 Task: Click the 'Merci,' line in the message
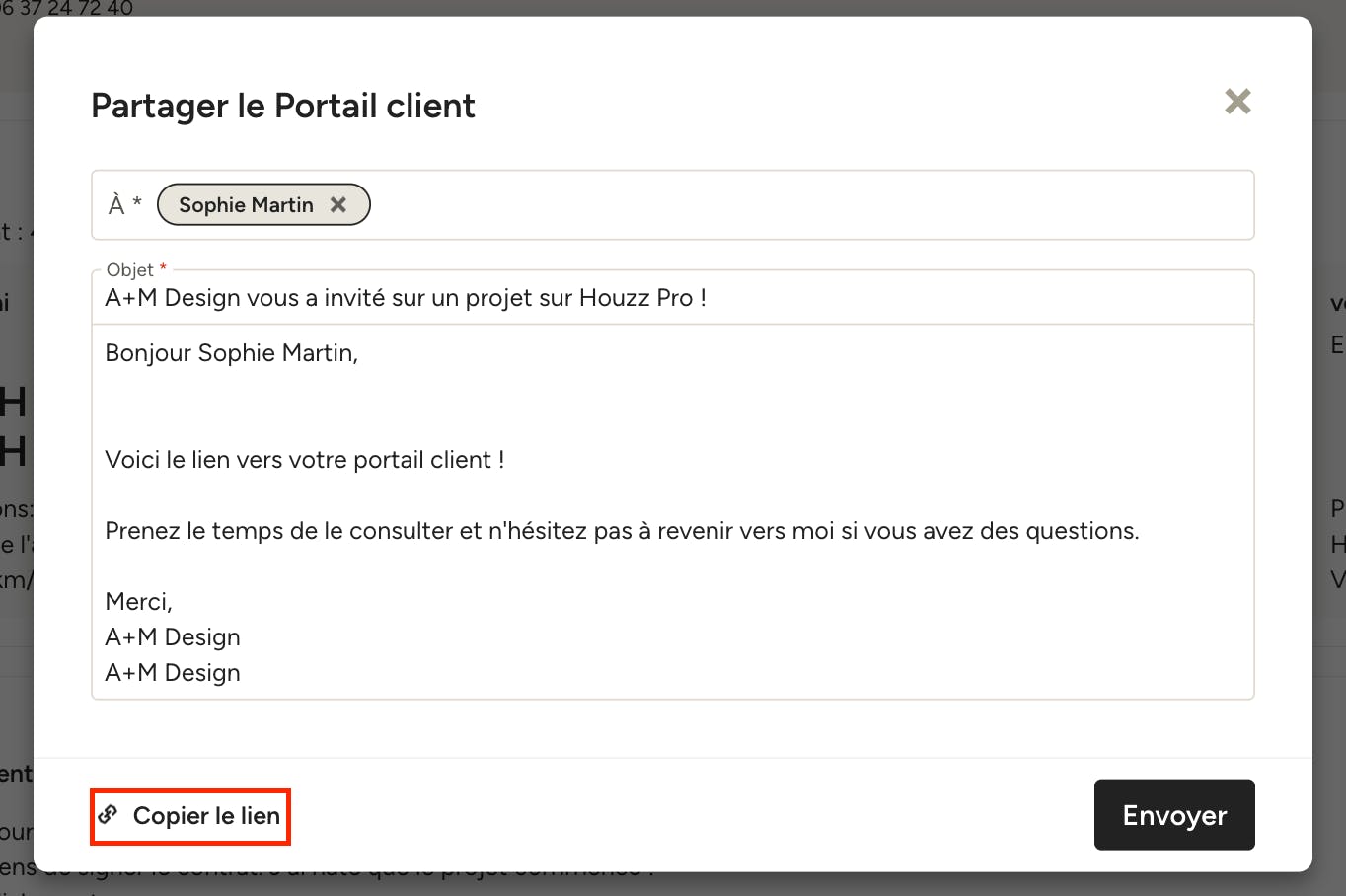[139, 602]
